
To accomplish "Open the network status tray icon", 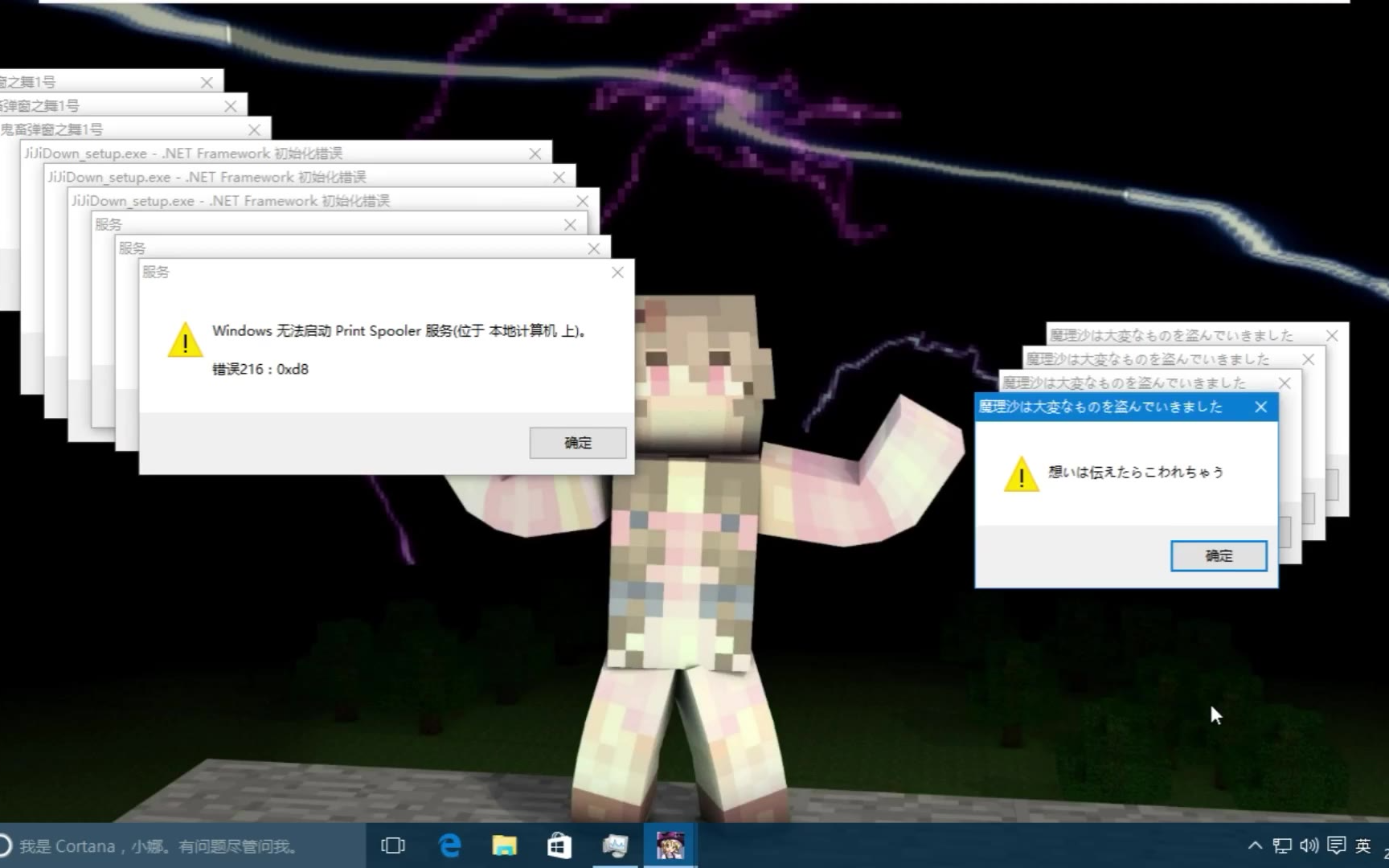I will [1282, 845].
